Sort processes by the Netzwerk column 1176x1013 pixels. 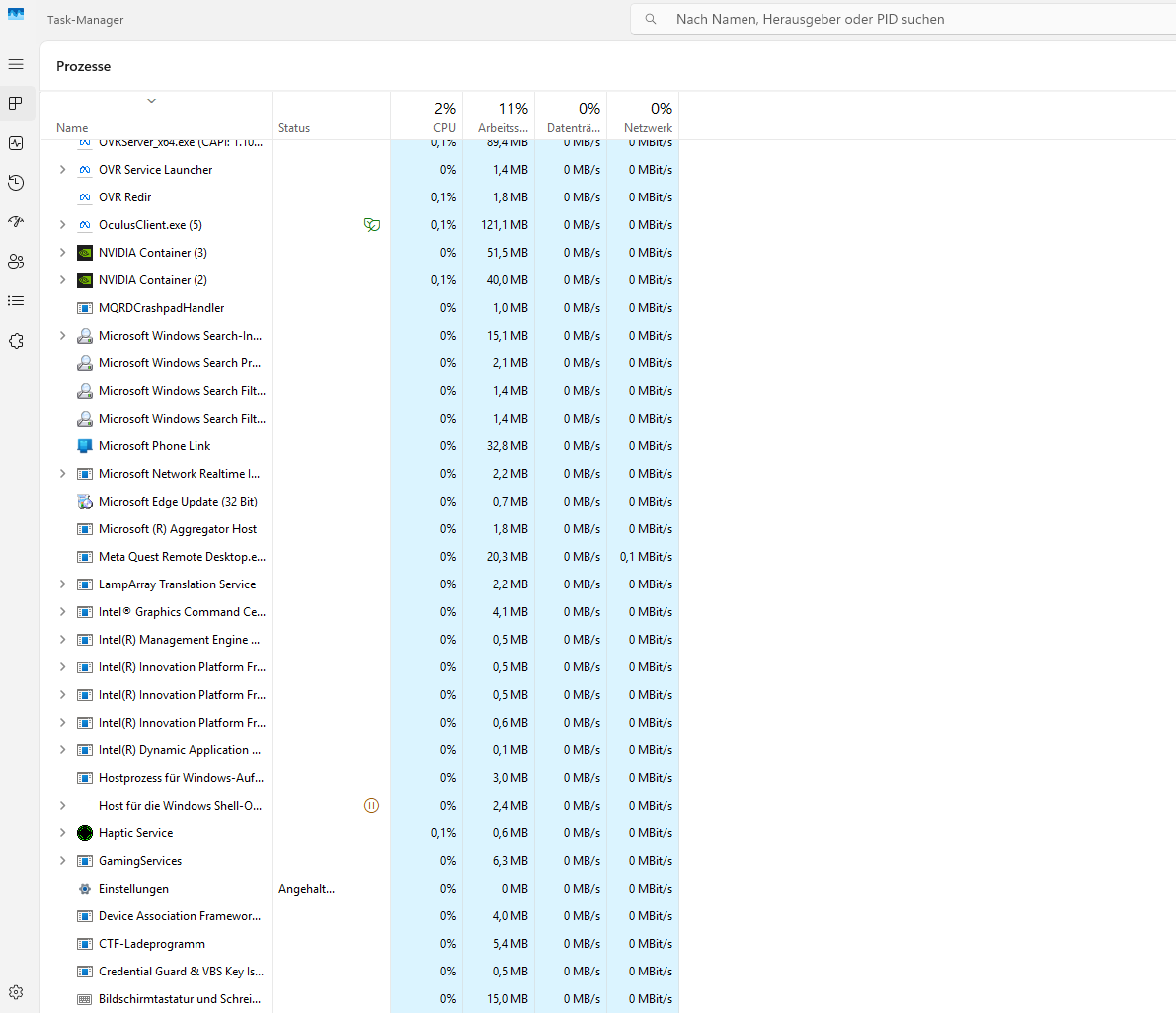643,117
